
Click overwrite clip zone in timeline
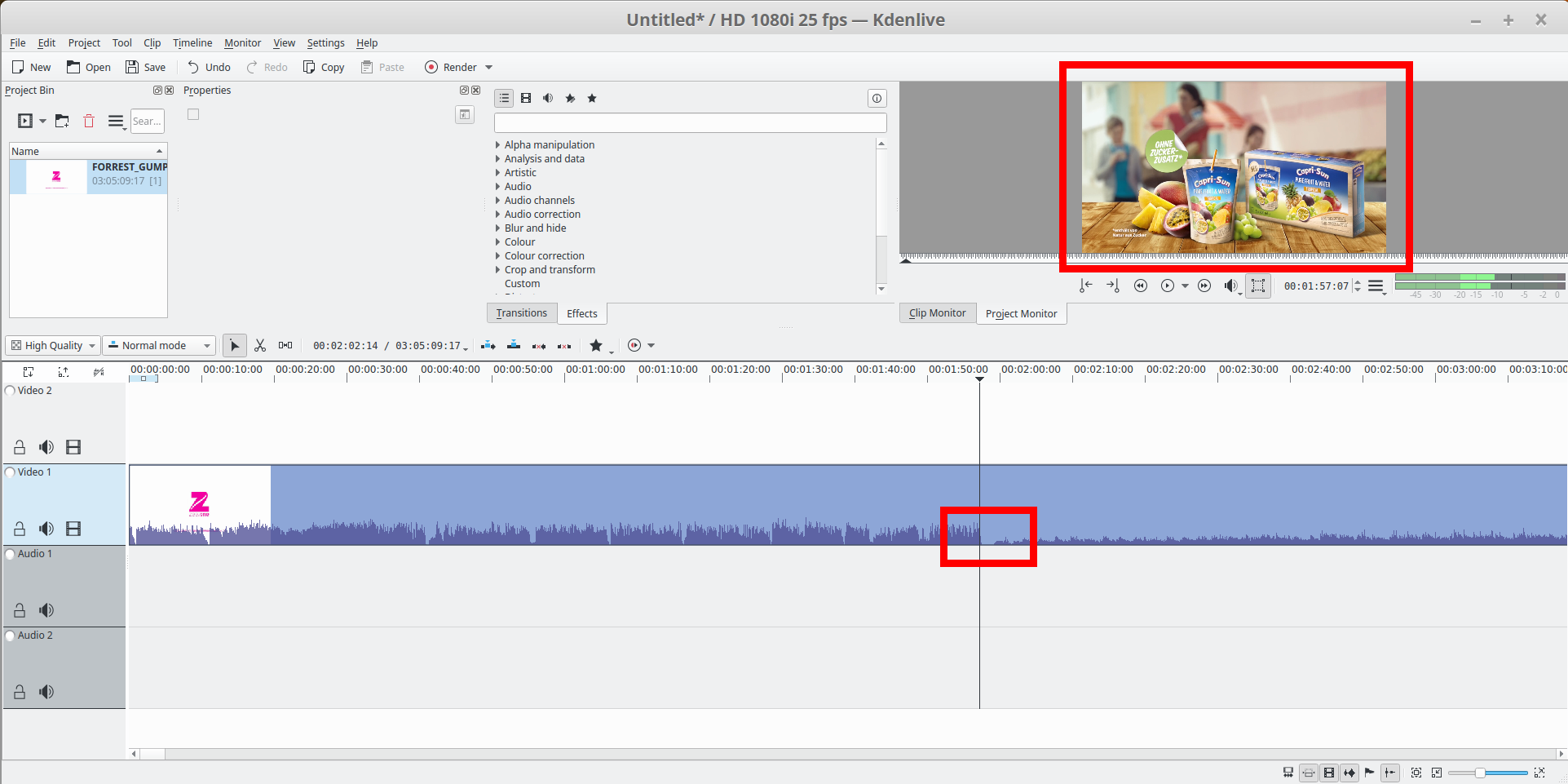[514, 346]
